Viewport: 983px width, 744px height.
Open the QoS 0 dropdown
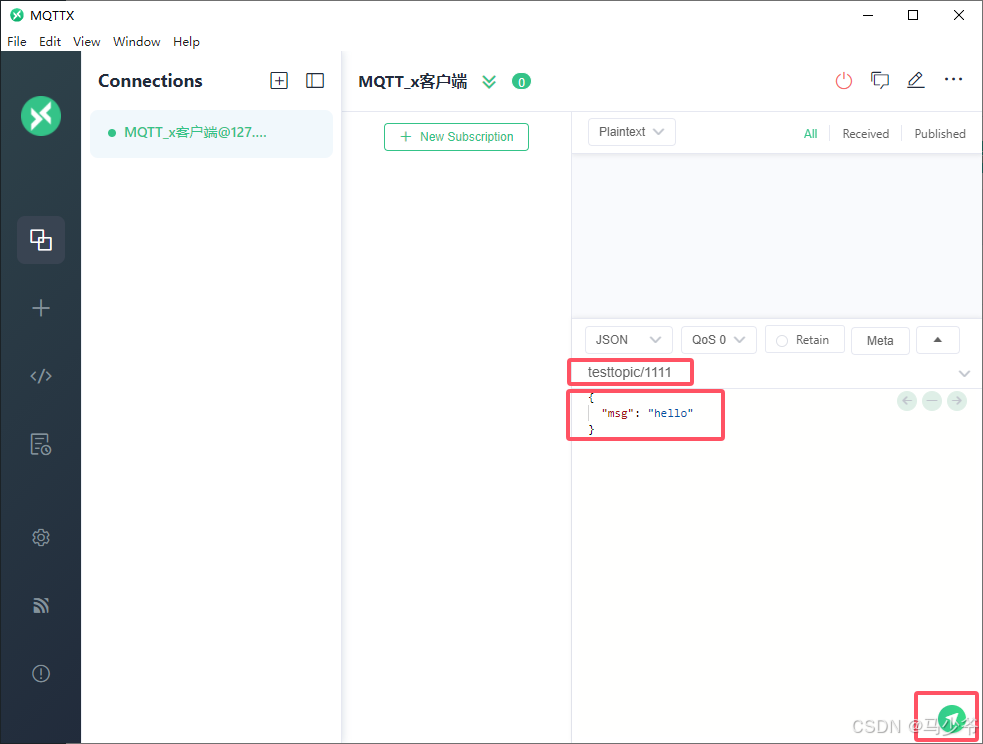click(718, 340)
